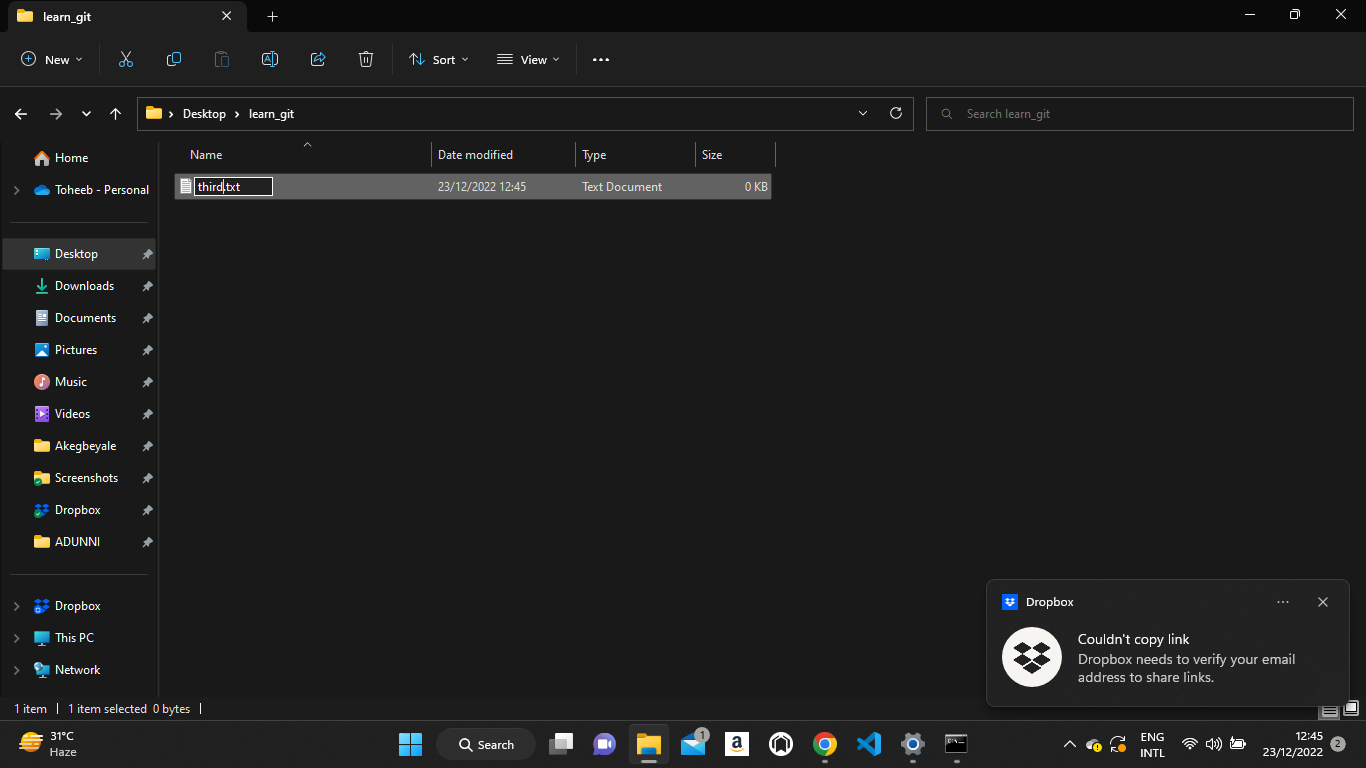The width and height of the screenshot is (1366, 768).
Task: Switch to large thumbnails view icon
Action: point(1351,709)
